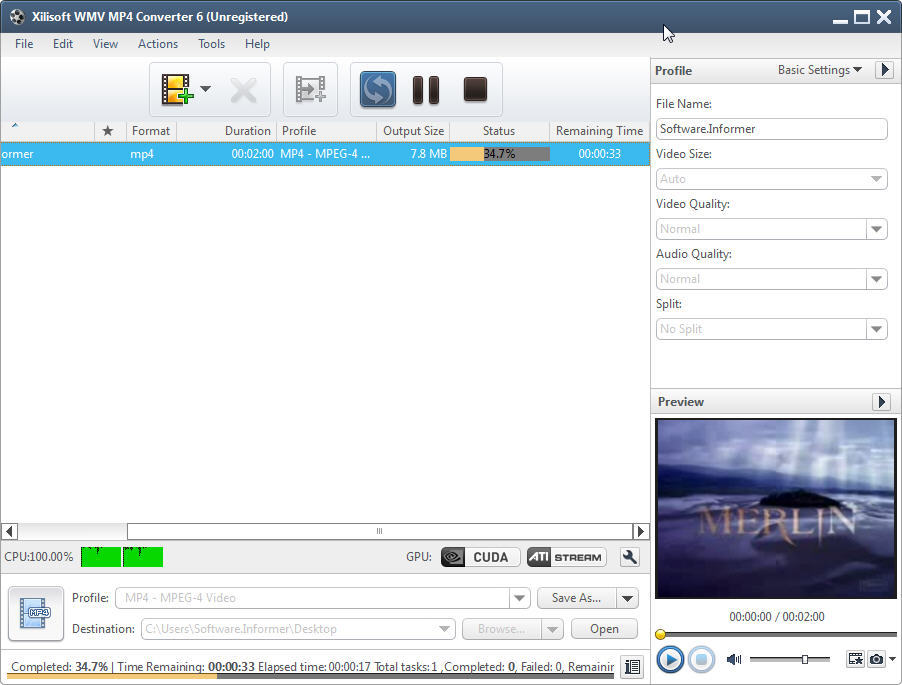Expand the Preview panel arrow button
The image size is (902, 685).
pyautogui.click(x=881, y=401)
